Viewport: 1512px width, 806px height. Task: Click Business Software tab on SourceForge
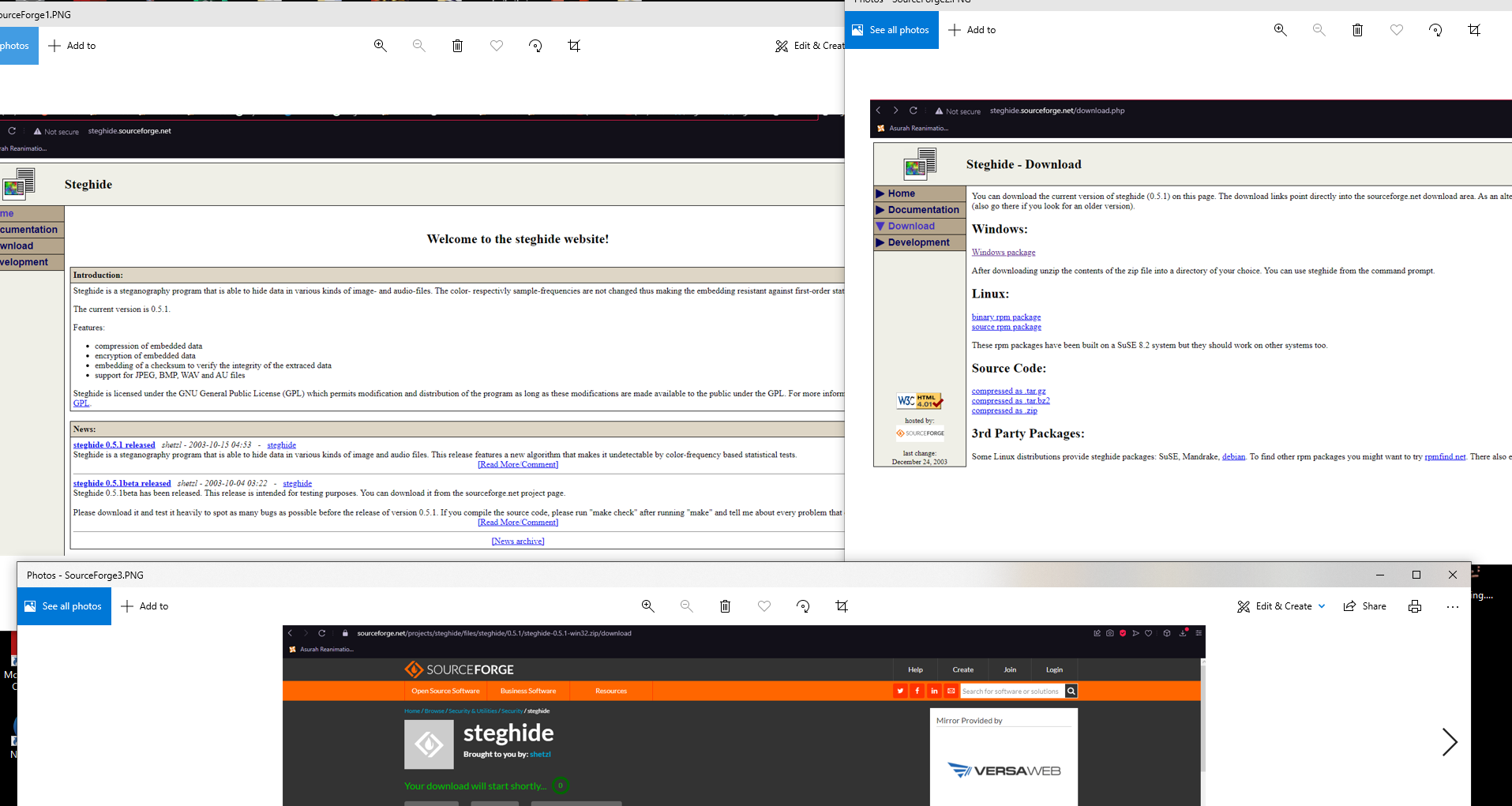[528, 691]
